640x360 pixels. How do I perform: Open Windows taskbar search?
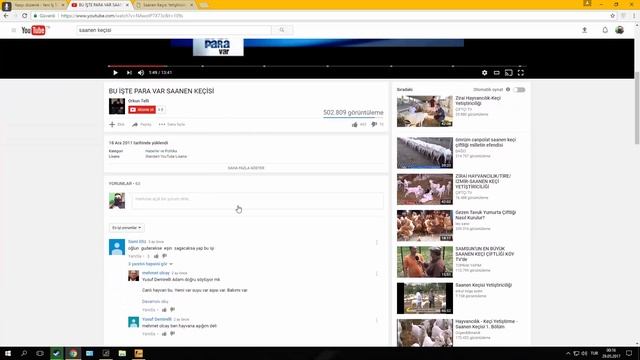[x=24, y=353]
